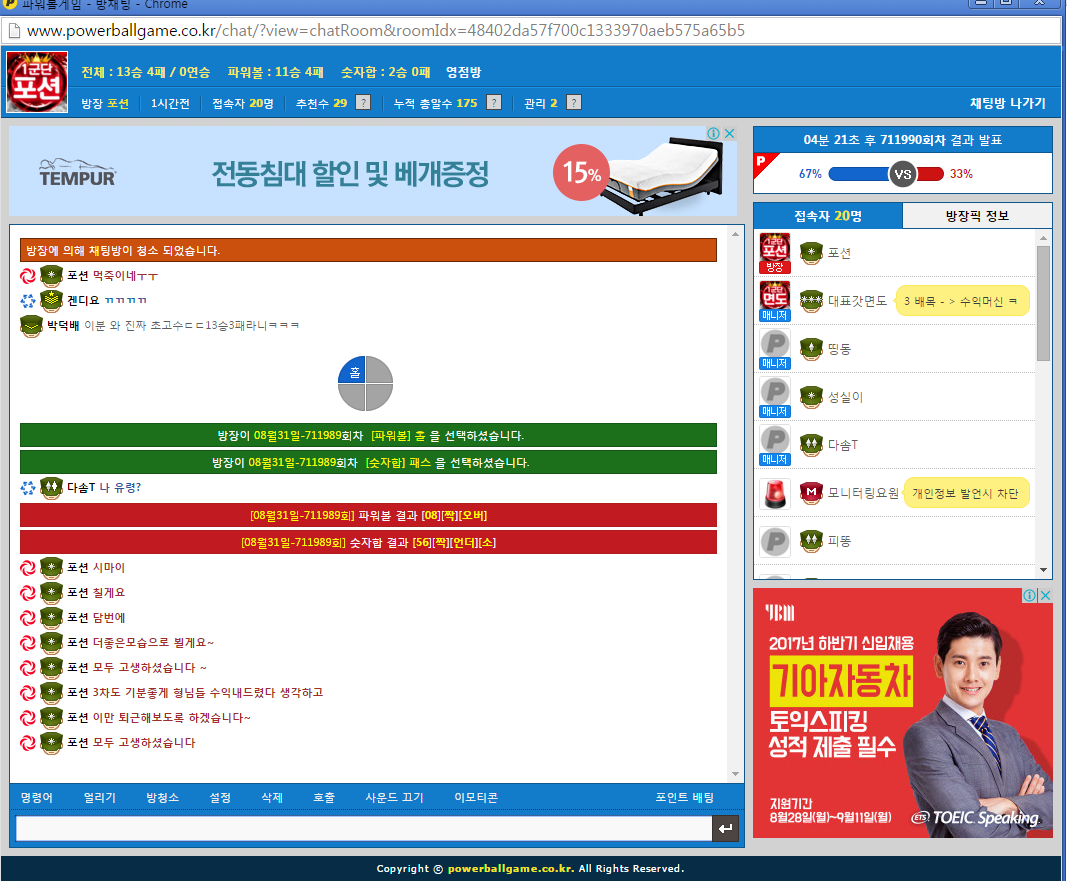Click the 파워볼 결과 [08] result bar
This screenshot has width=1067, height=881.
(368, 515)
